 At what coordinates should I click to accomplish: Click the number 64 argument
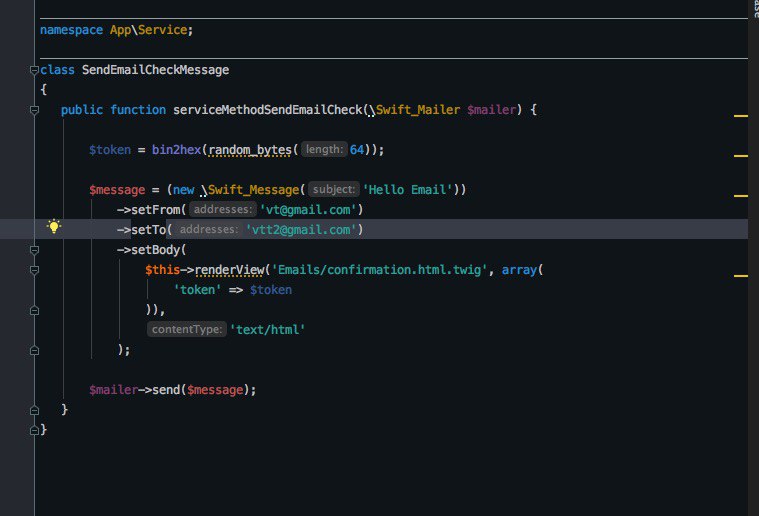[357, 150]
